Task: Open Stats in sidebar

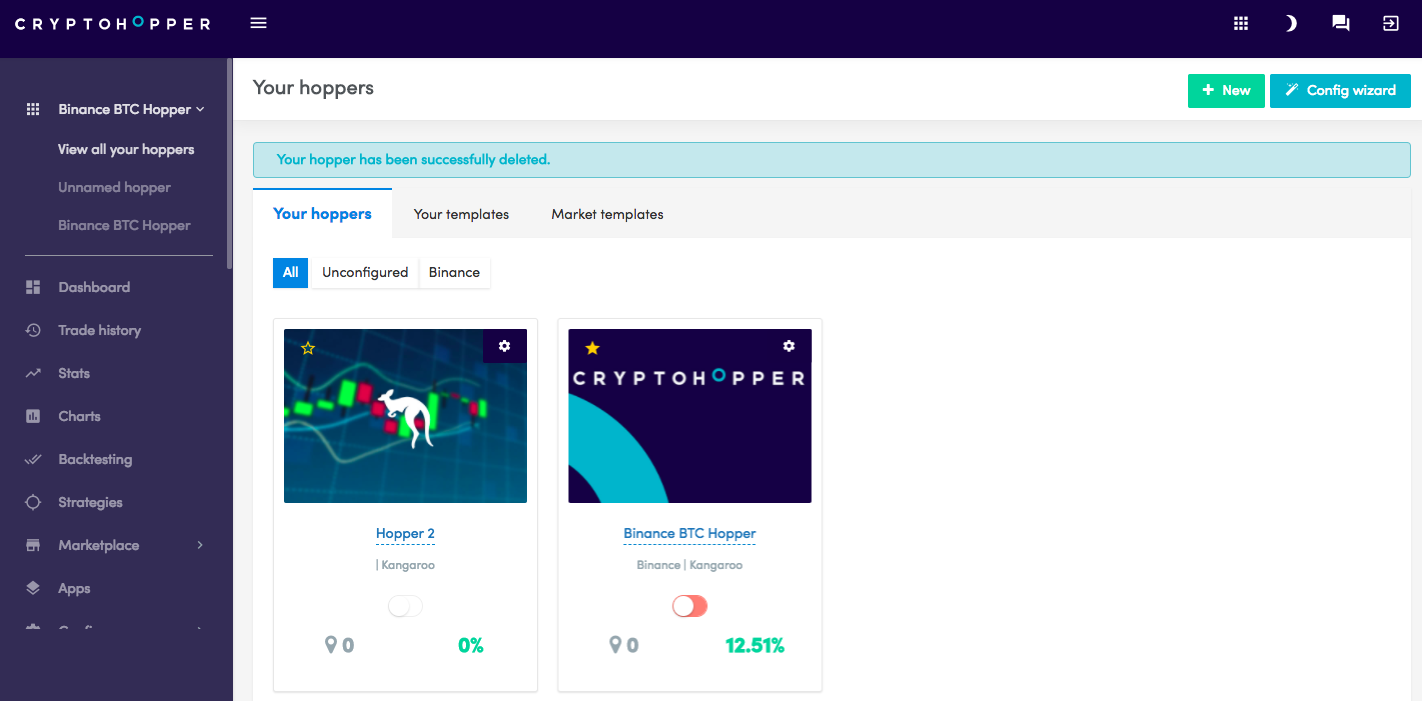Action: pos(74,373)
